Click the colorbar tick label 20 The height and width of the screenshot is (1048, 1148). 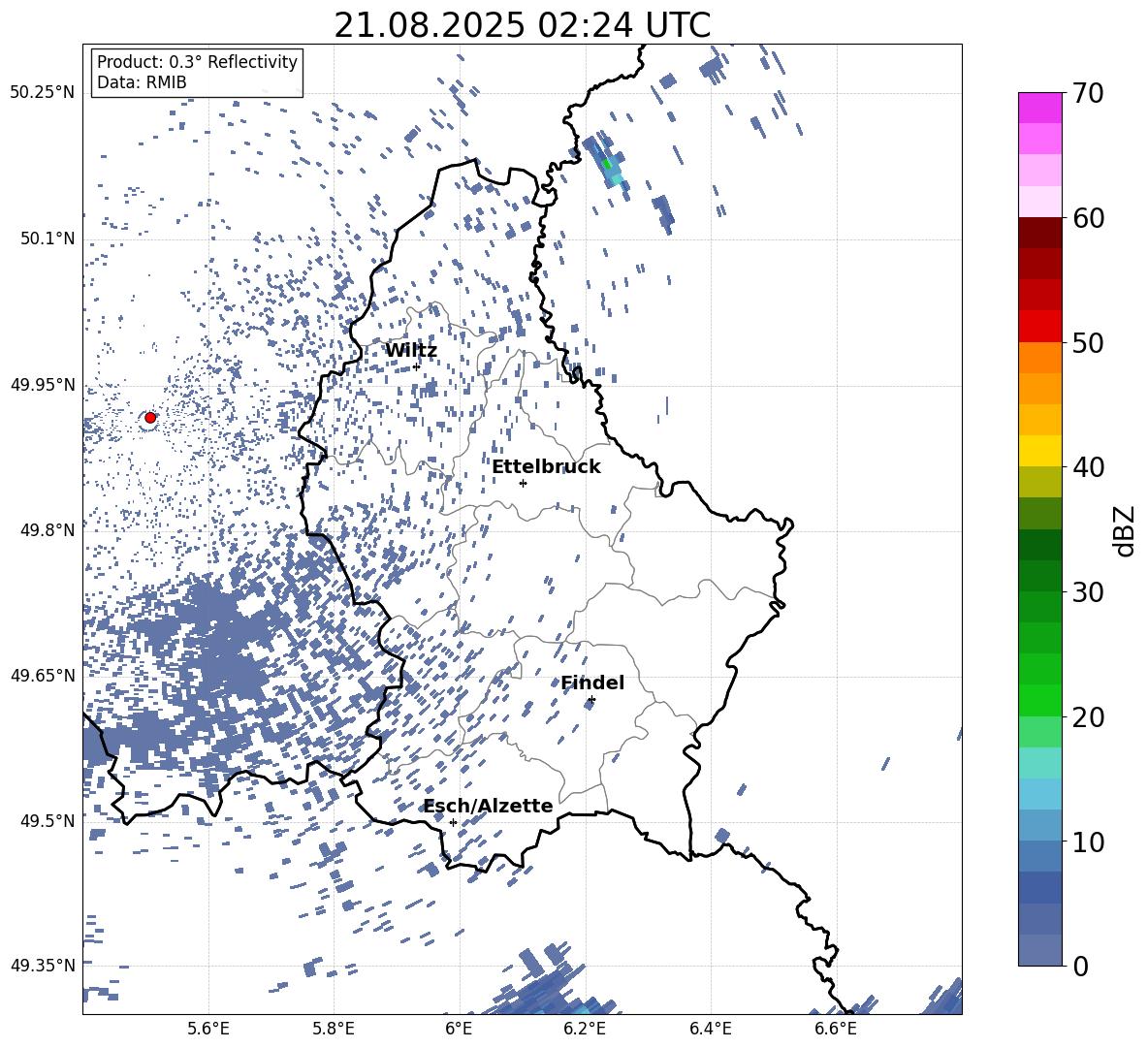pos(1088,717)
